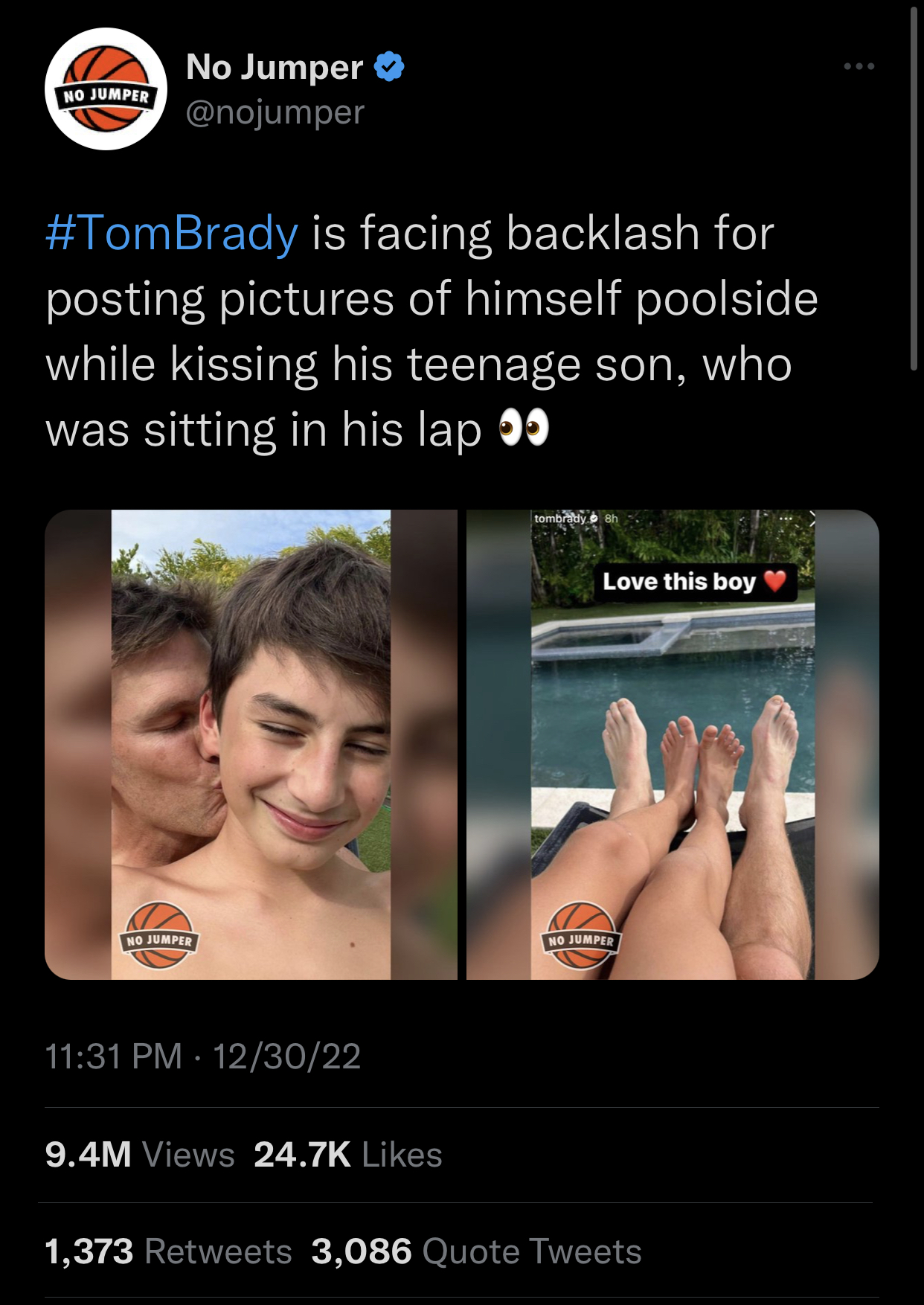Click the red heart emoji in caption

coord(775,580)
